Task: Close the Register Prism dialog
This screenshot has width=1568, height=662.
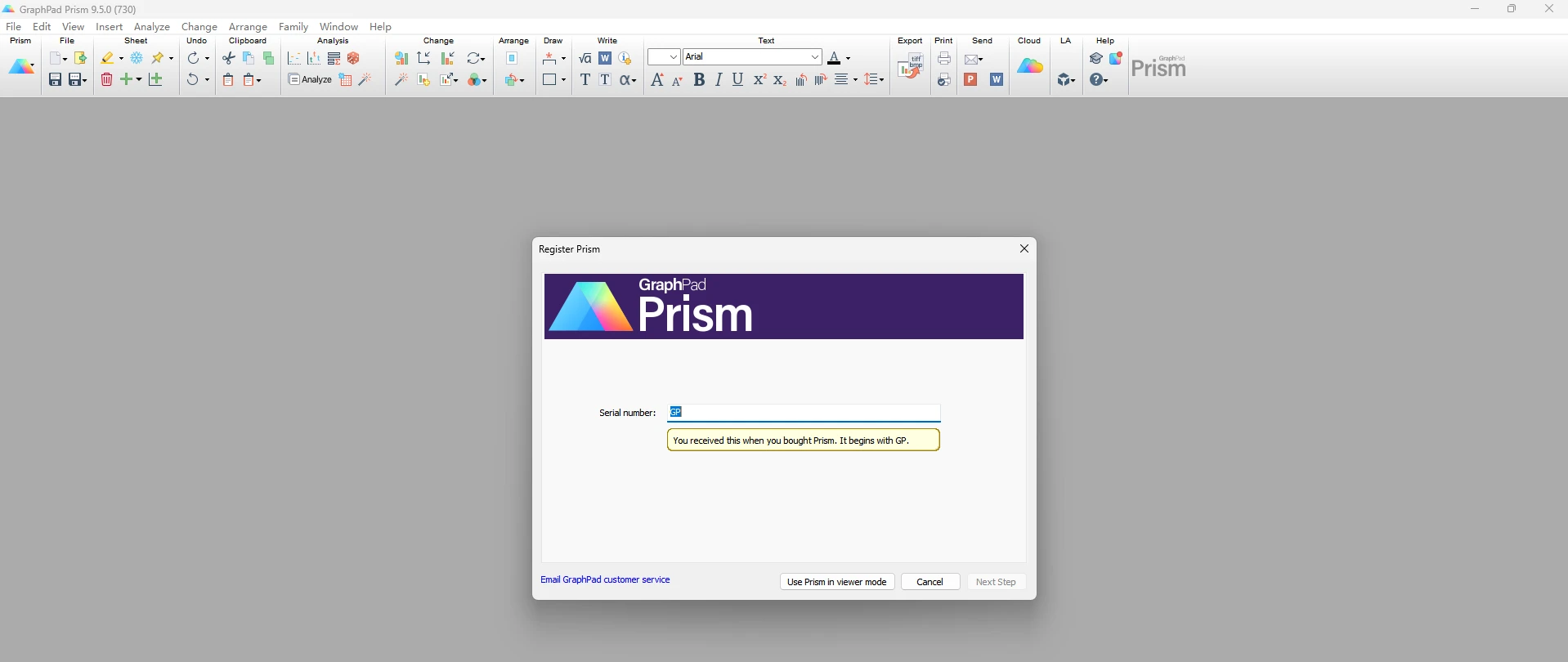Action: point(1024,248)
